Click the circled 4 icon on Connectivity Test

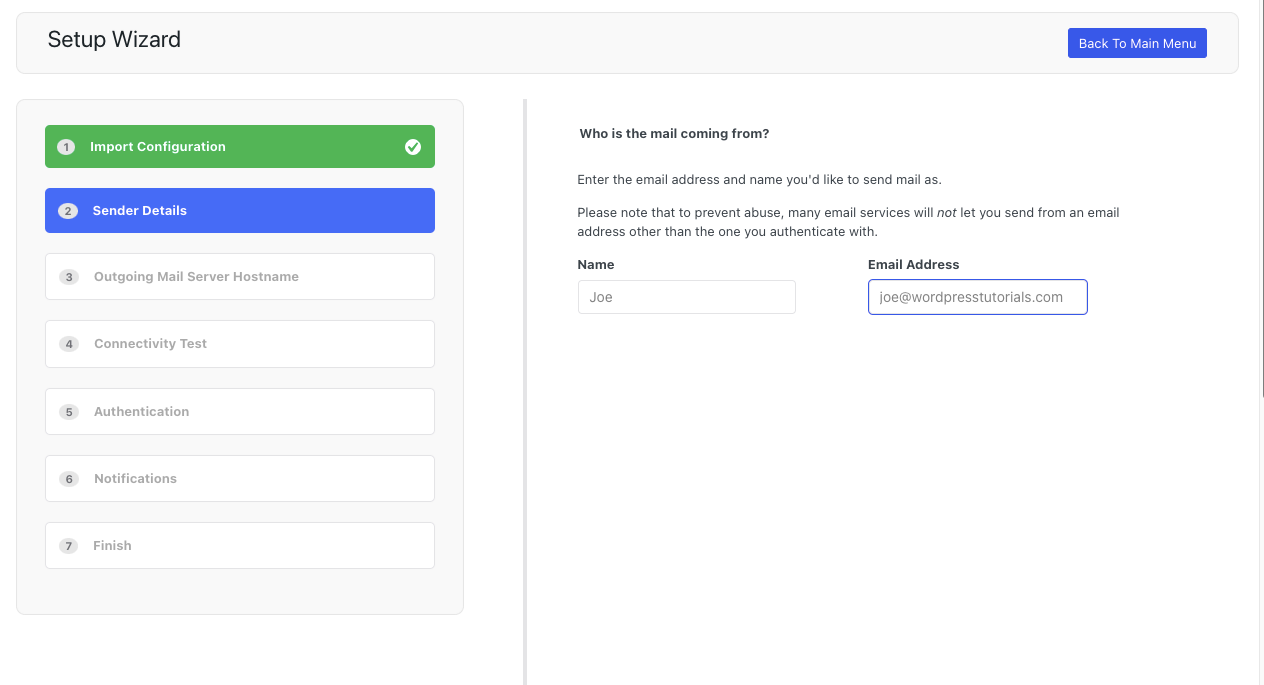pyautogui.click(x=68, y=343)
